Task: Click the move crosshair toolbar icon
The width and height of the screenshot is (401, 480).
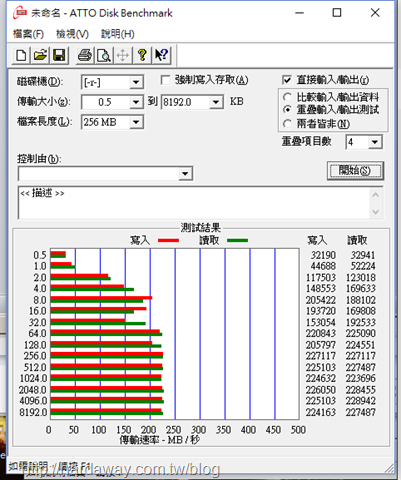Action: coord(123,55)
